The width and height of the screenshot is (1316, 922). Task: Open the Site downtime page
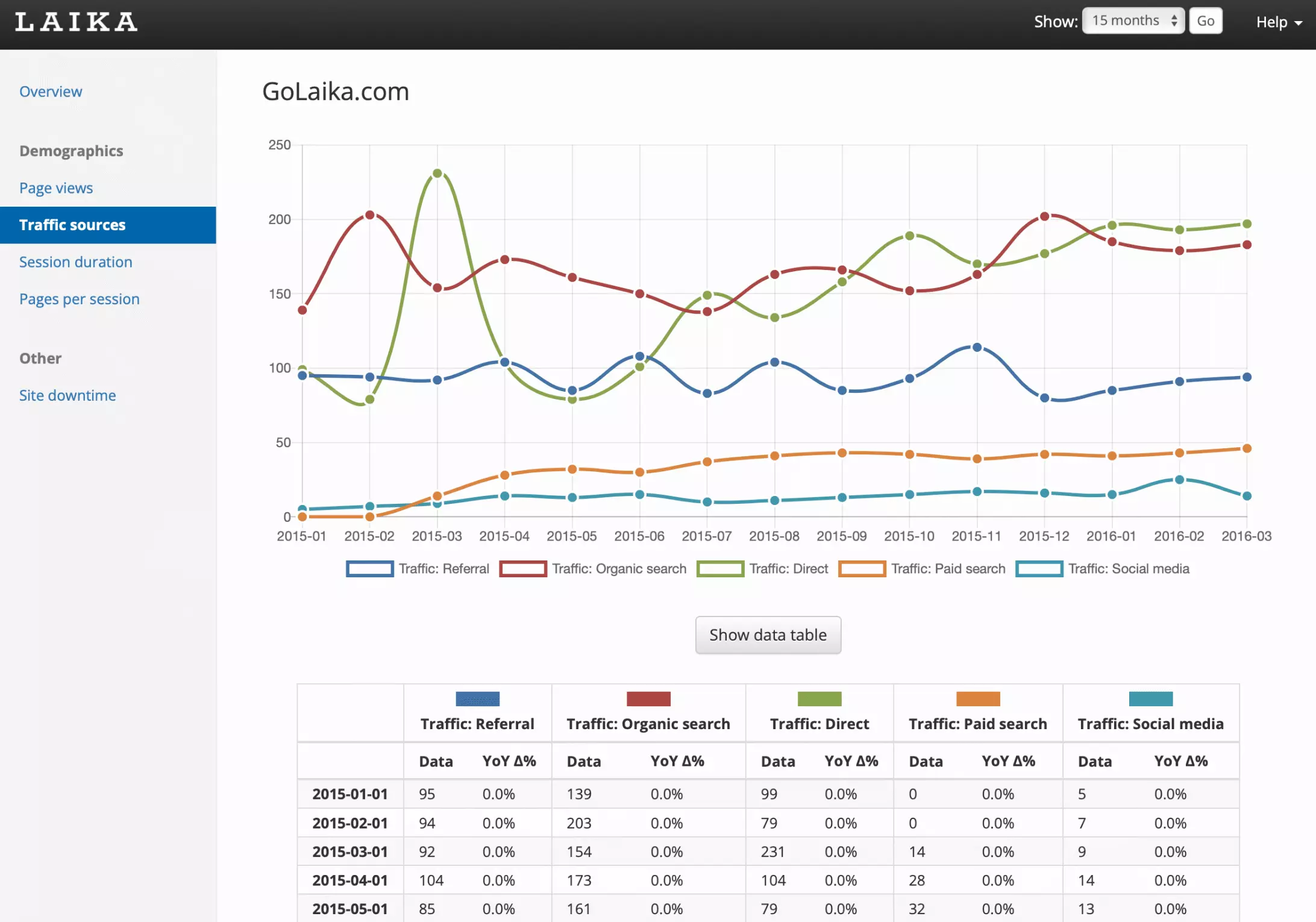click(x=67, y=395)
